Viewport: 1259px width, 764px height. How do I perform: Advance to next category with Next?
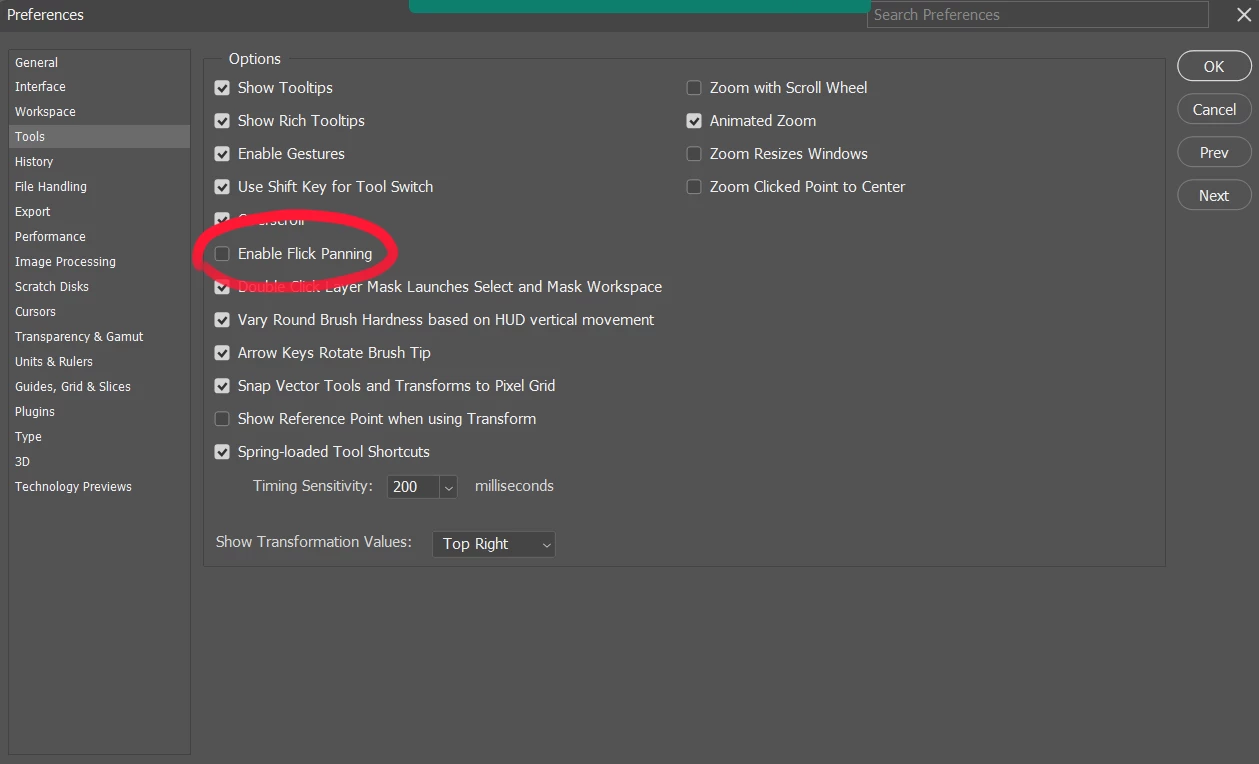click(x=1214, y=196)
